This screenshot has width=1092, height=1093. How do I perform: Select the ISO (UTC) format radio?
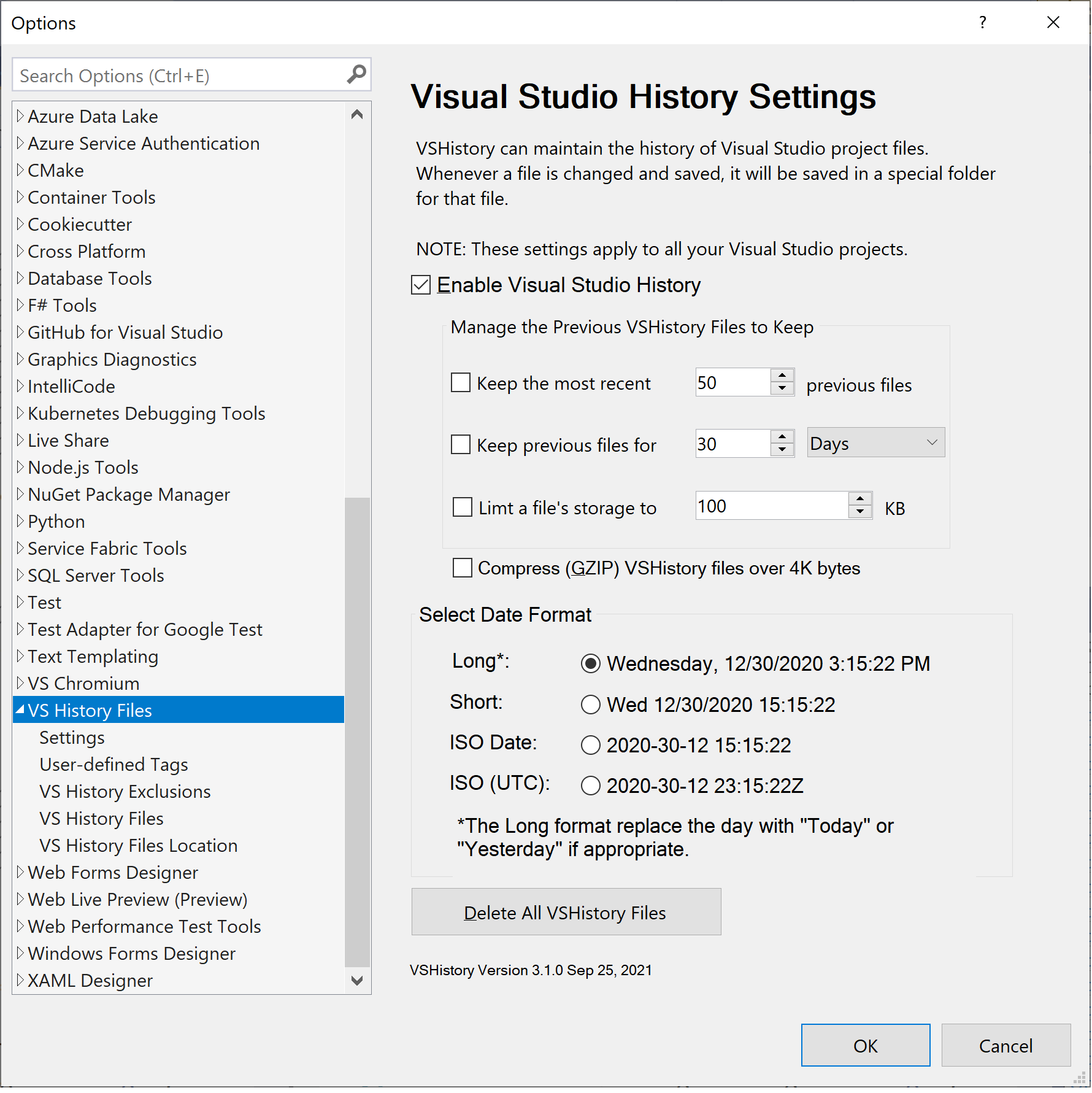point(591,786)
